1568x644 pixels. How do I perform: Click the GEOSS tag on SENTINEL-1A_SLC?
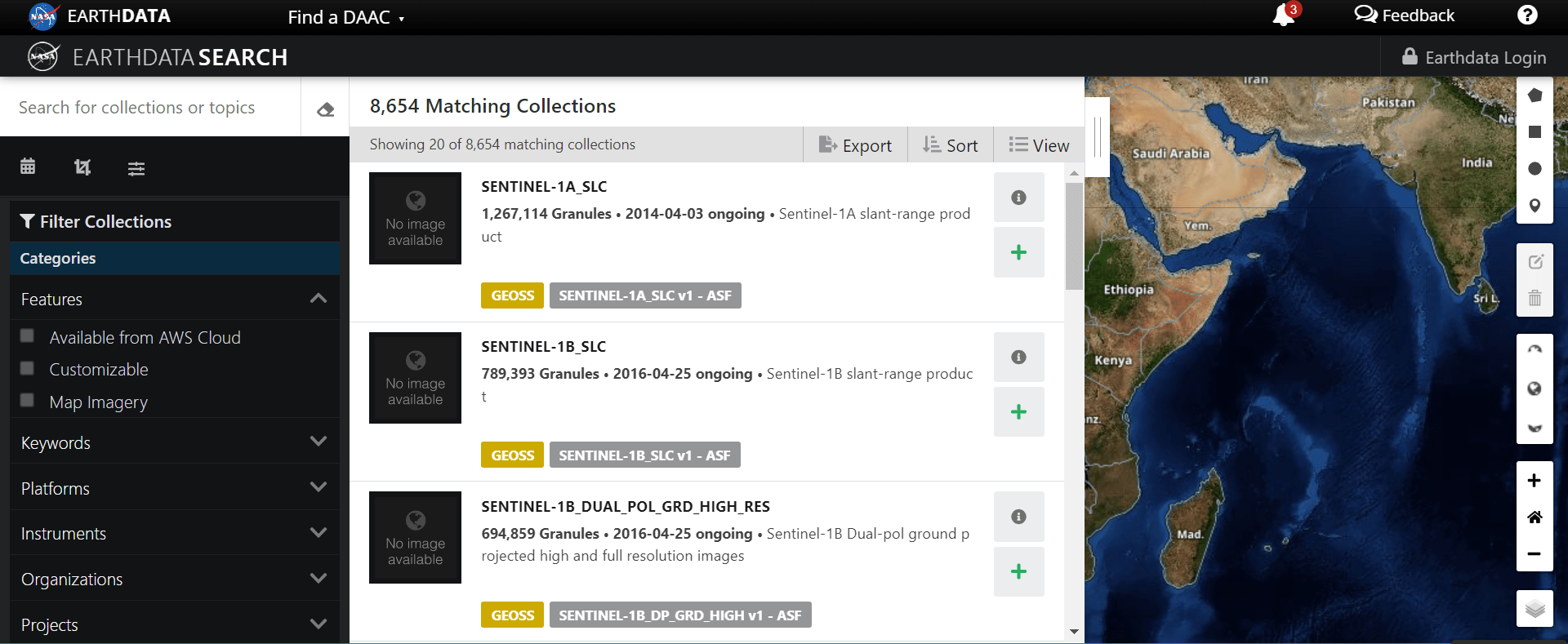(x=512, y=295)
